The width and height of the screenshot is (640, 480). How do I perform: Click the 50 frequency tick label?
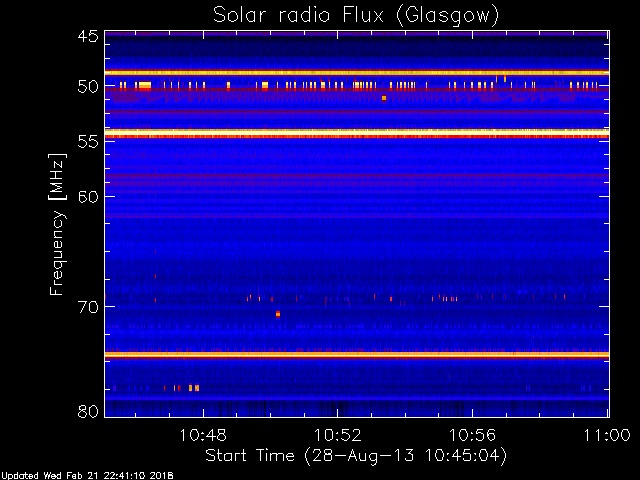click(x=88, y=87)
